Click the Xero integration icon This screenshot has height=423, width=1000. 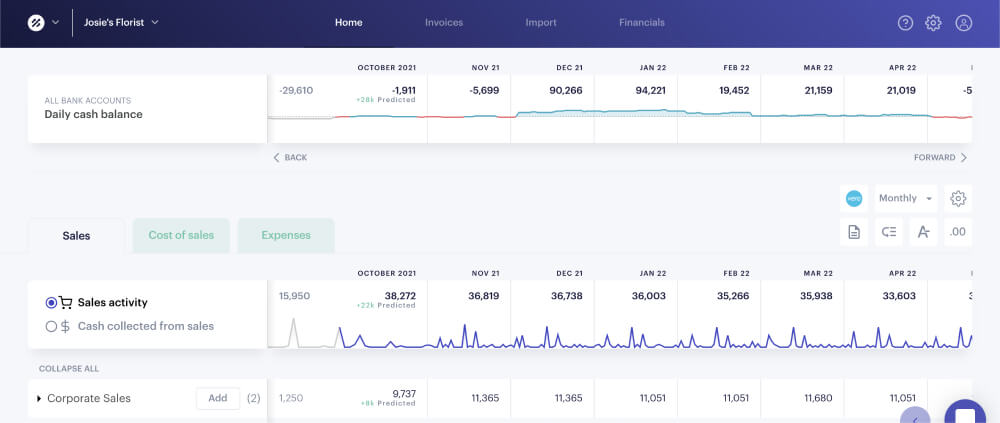point(854,198)
